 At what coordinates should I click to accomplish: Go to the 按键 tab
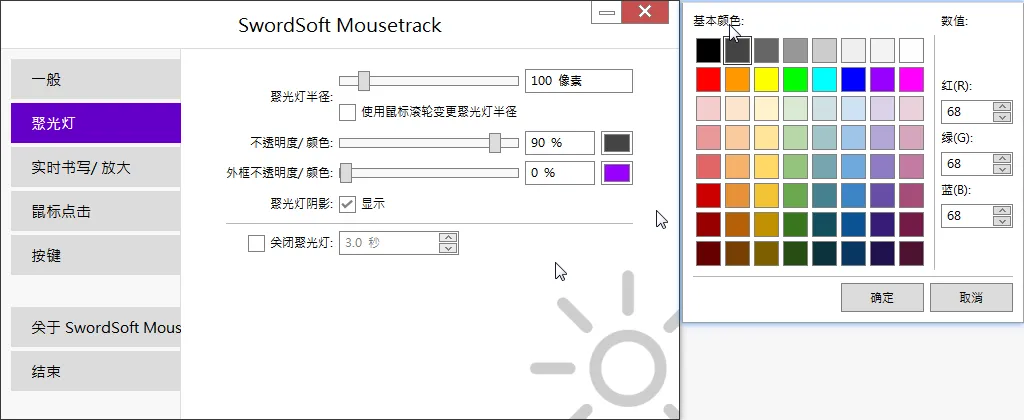95,255
